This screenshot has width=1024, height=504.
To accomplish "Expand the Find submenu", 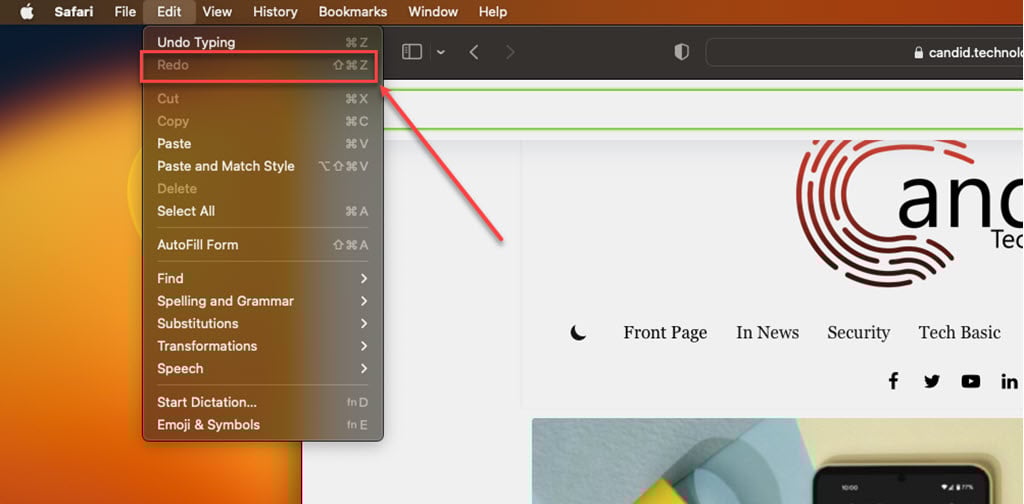I will [263, 279].
